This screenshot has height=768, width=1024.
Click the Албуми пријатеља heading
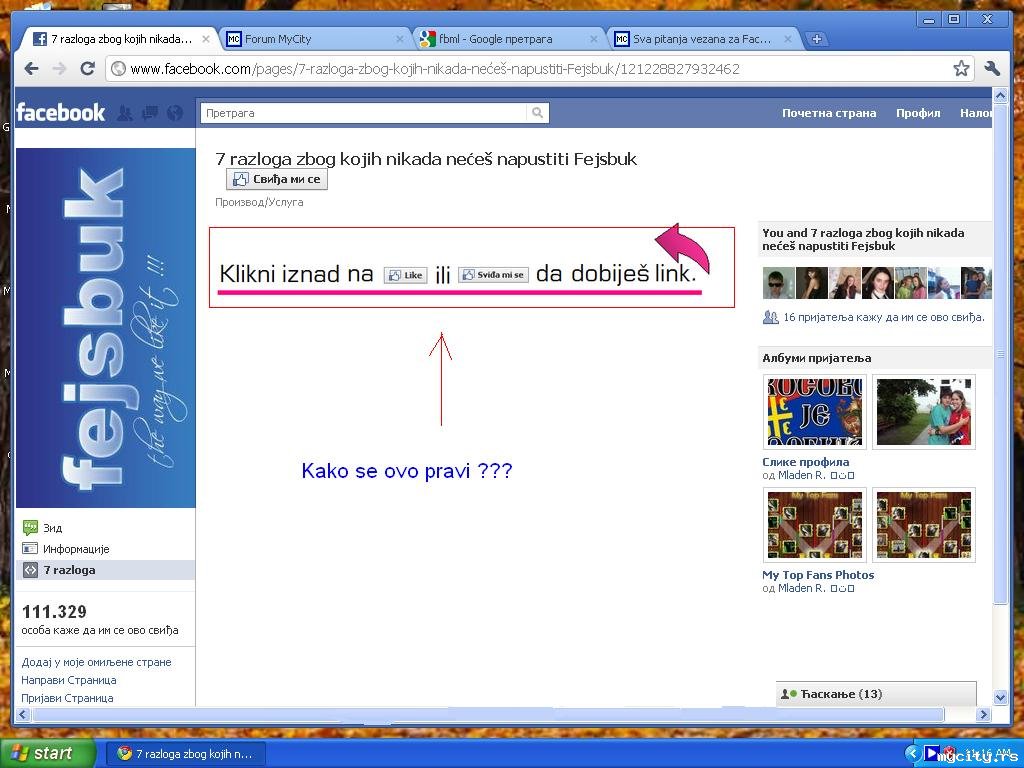click(x=816, y=358)
